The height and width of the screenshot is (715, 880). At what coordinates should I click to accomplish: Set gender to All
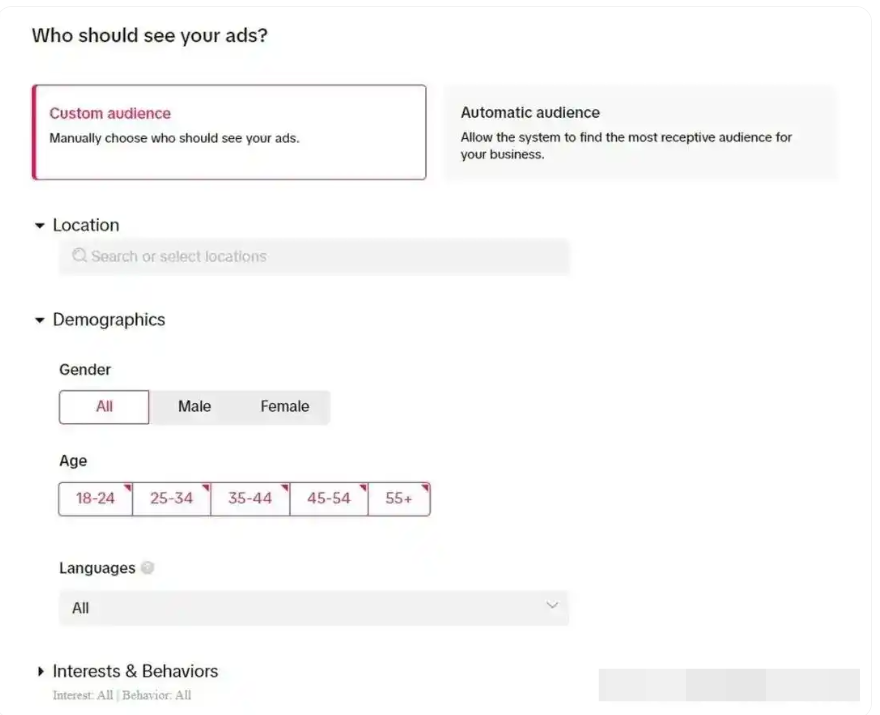point(104,407)
